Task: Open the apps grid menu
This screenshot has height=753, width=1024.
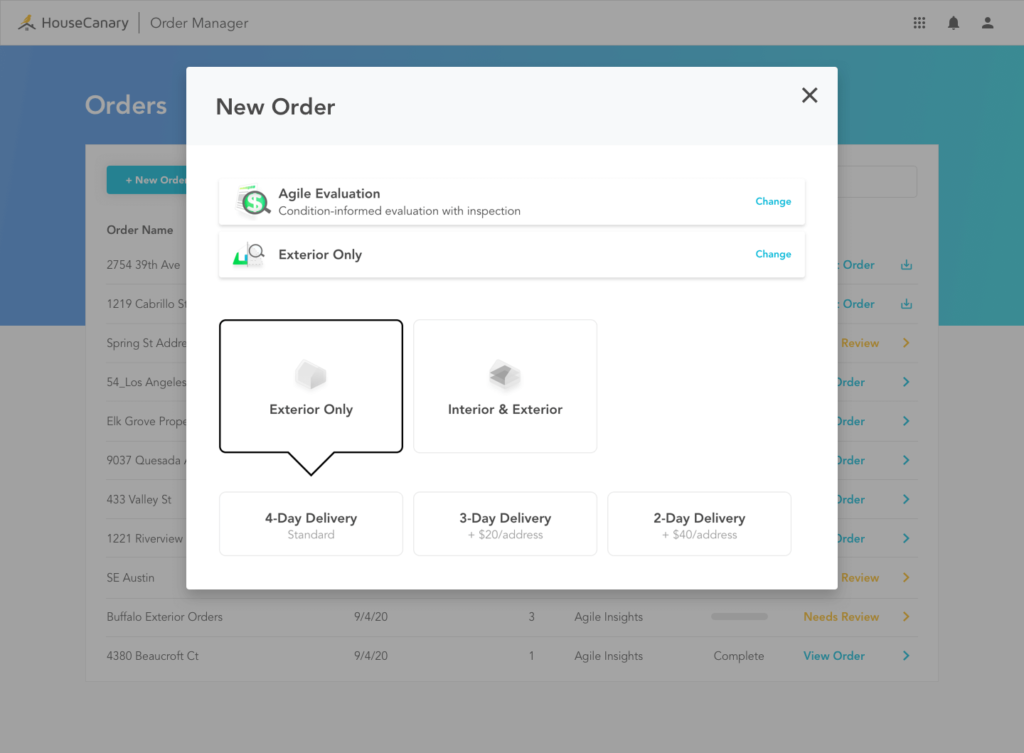Action: coord(919,23)
